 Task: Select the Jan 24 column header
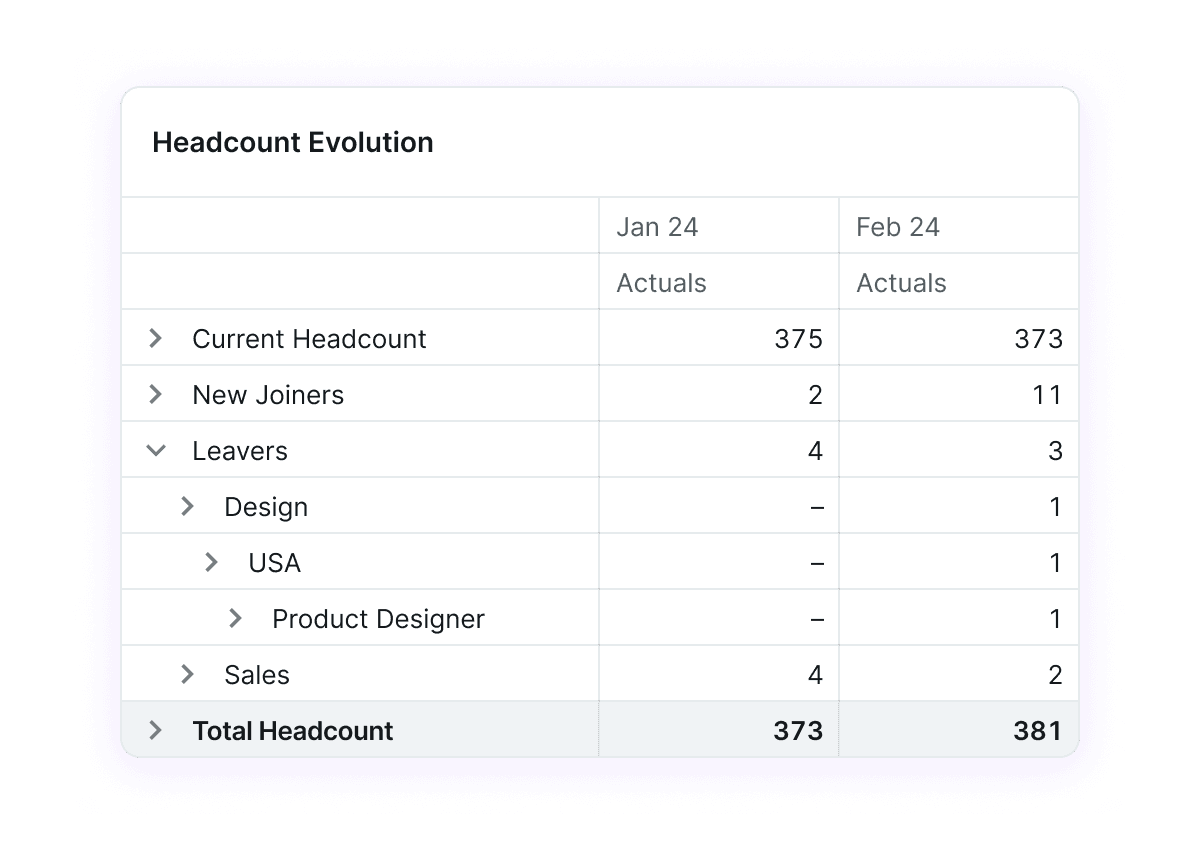(657, 227)
